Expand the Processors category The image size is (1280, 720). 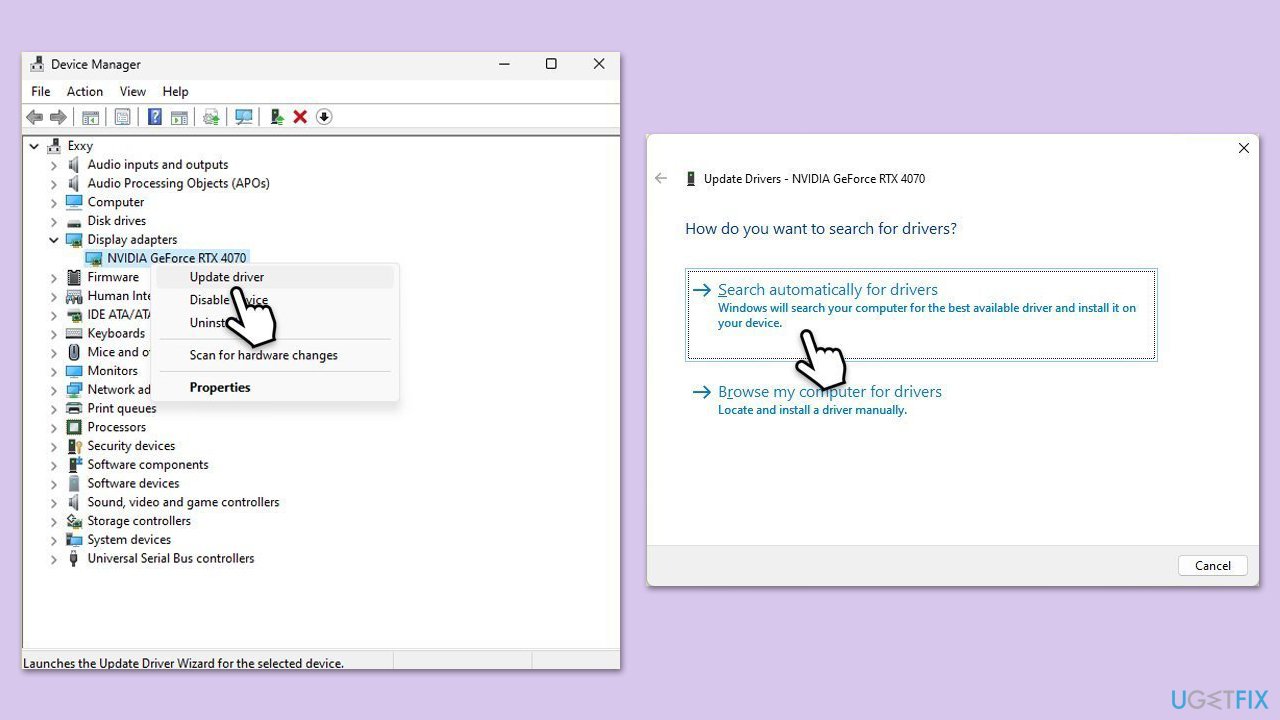(x=54, y=428)
